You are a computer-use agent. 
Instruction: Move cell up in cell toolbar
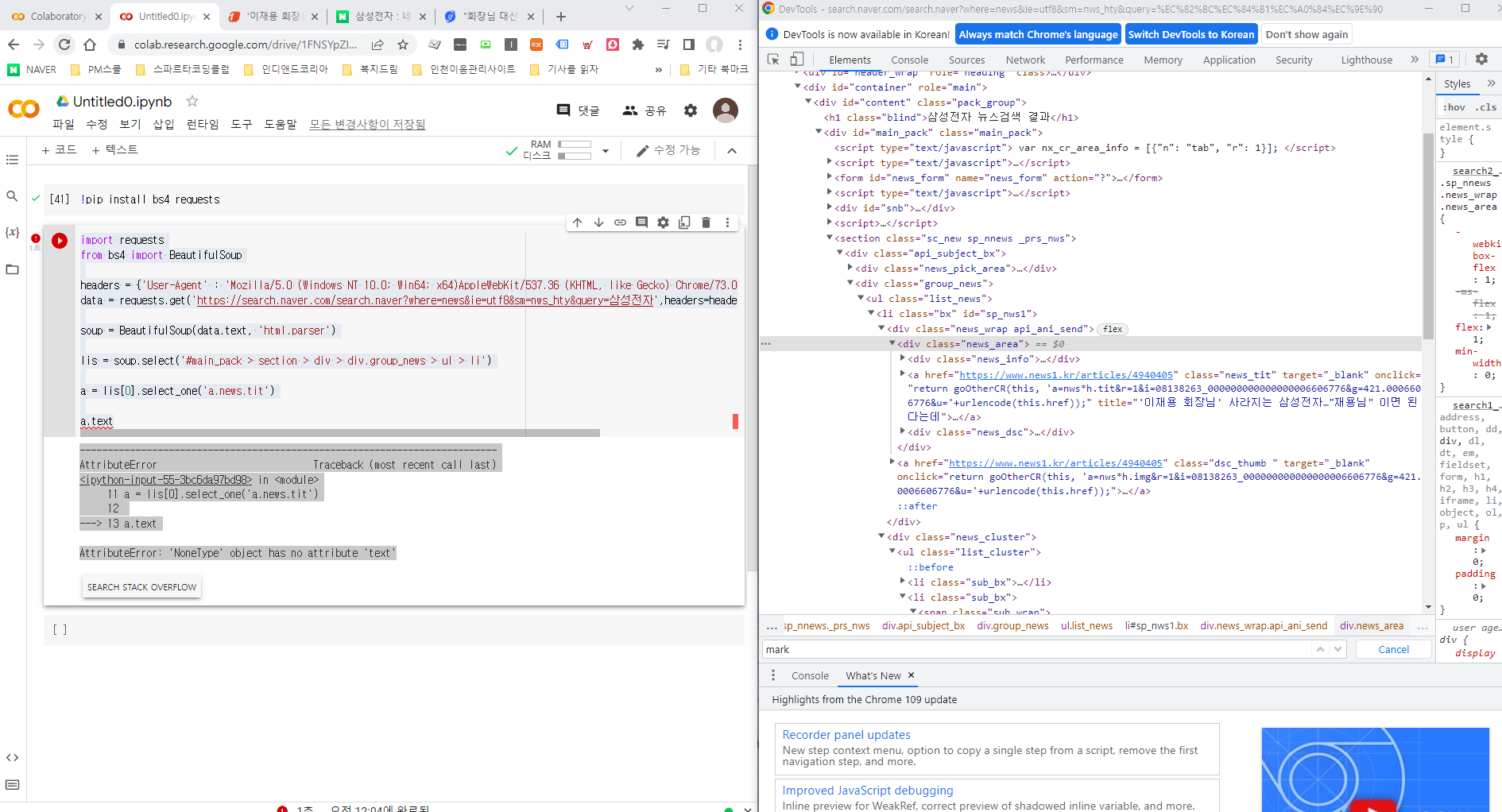(578, 222)
